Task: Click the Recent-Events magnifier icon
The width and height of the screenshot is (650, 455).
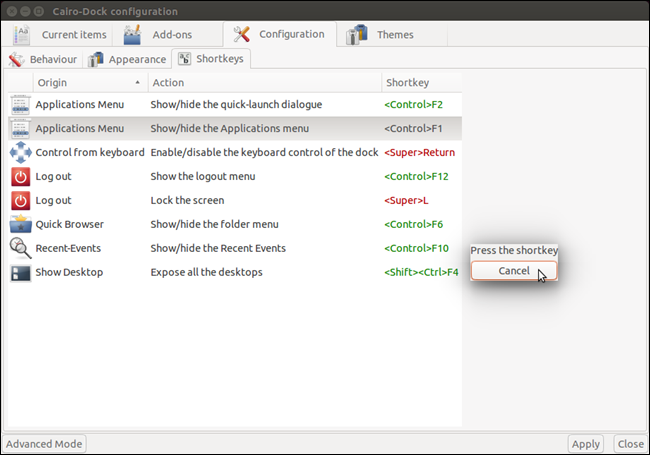Action: click(x=20, y=248)
